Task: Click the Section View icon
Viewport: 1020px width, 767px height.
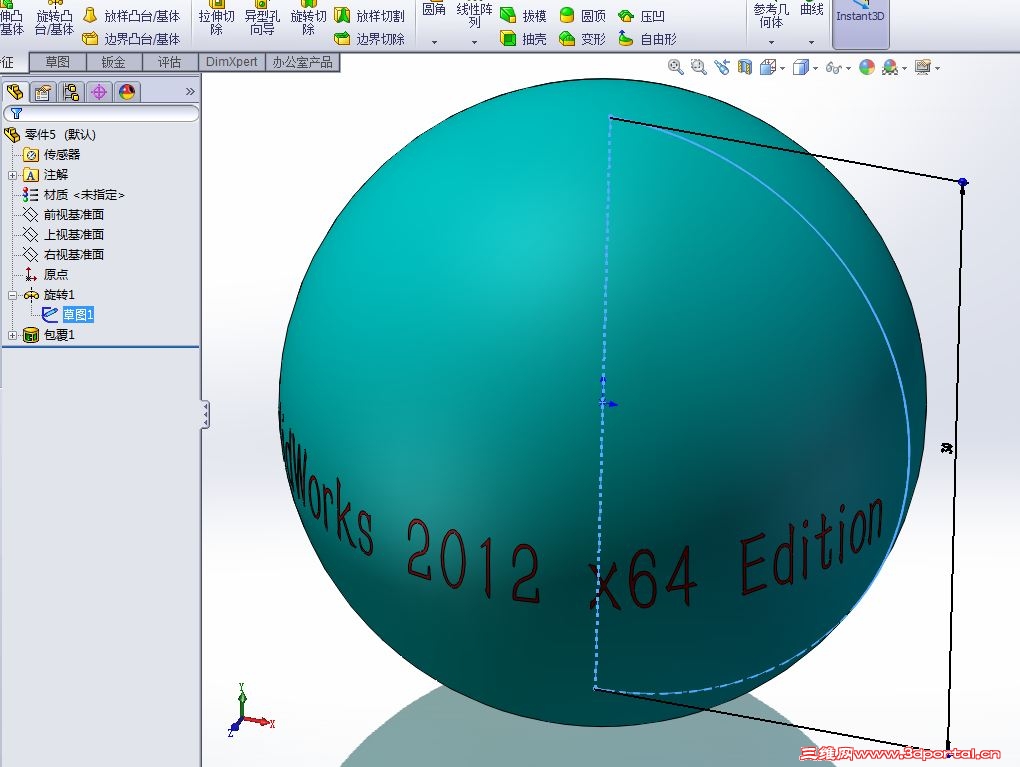Action: click(745, 67)
